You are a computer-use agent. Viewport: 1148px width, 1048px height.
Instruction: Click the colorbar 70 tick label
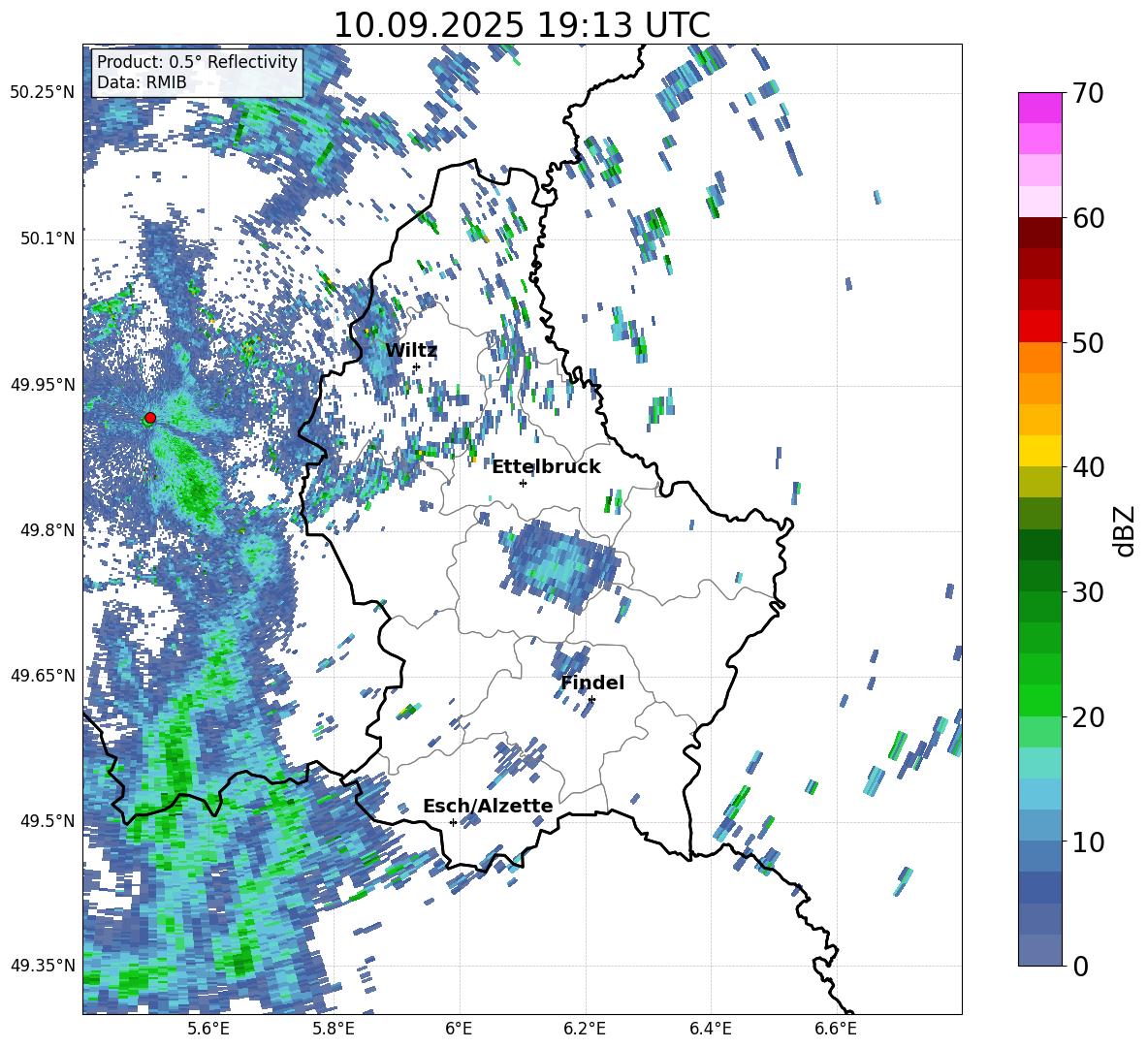[x=1089, y=93]
